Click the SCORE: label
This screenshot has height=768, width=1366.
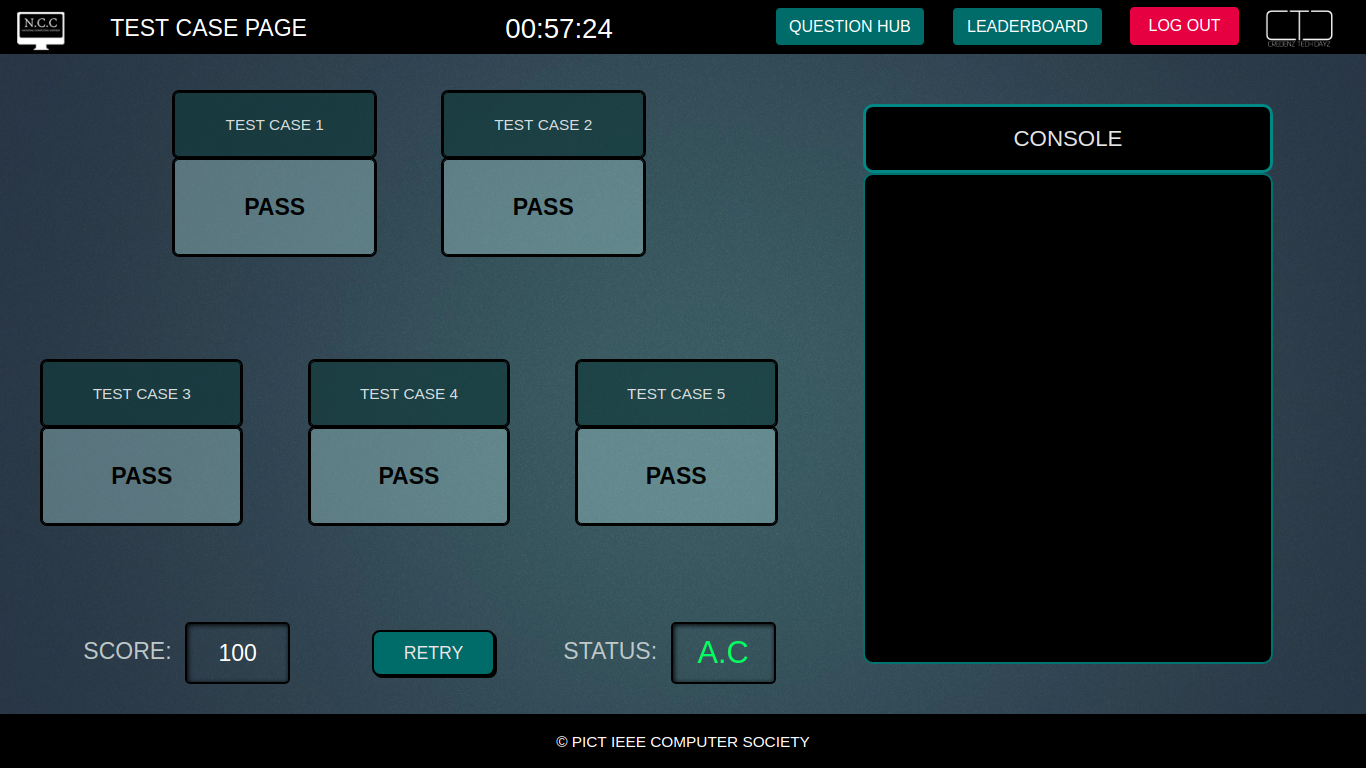click(x=127, y=651)
